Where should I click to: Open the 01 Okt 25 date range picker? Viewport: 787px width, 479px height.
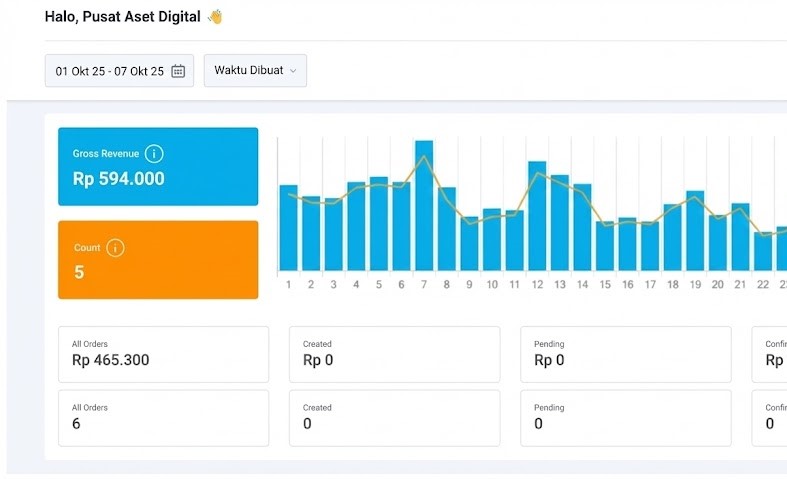(x=110, y=71)
